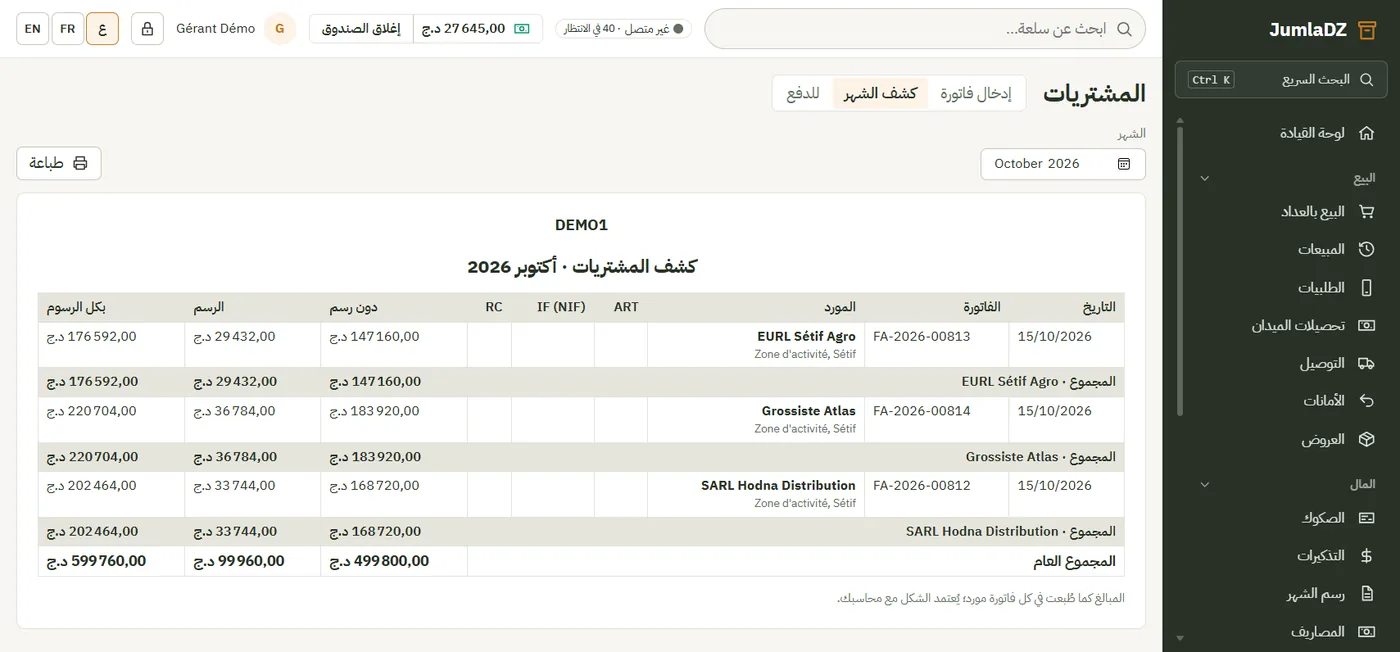Click the quick search magnifier icon

point(1367,79)
